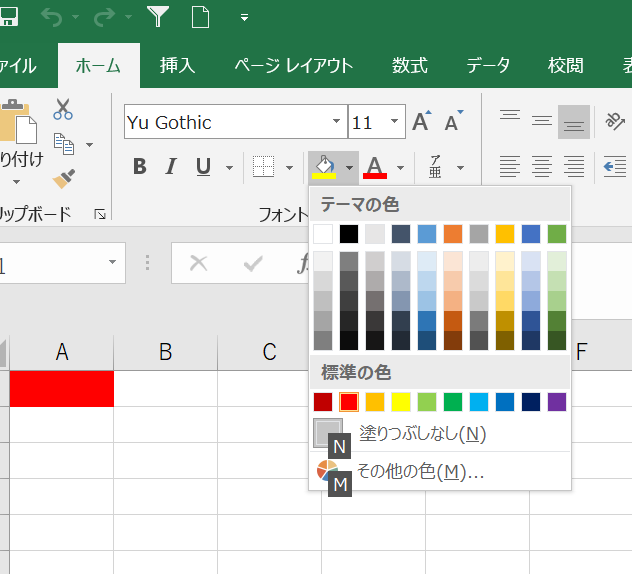This screenshot has width=632, height=574.
Task: Expand the Copy options dropdown arrow
Action: 89,144
